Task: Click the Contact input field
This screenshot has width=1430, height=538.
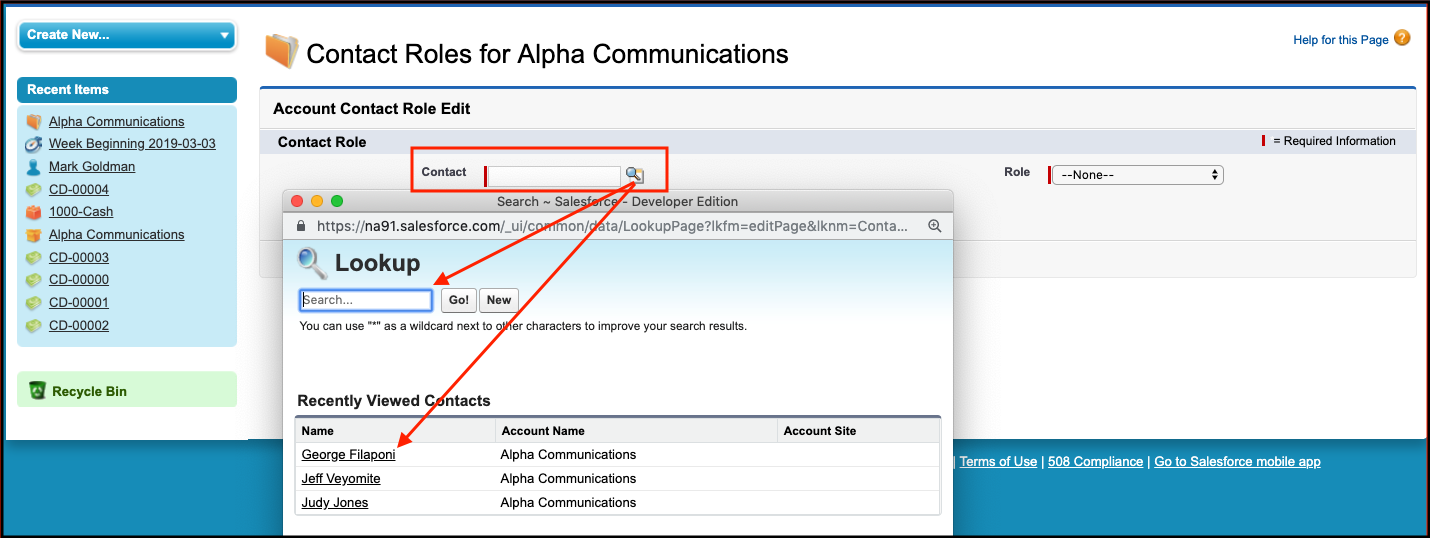Action: pos(555,176)
